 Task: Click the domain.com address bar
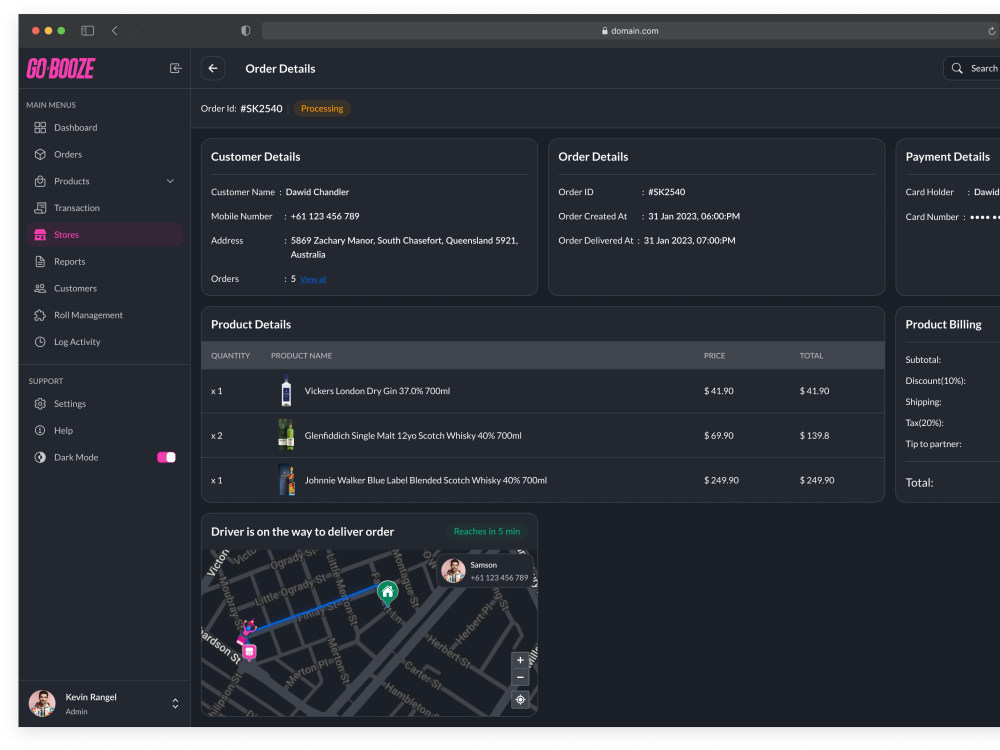tap(630, 31)
